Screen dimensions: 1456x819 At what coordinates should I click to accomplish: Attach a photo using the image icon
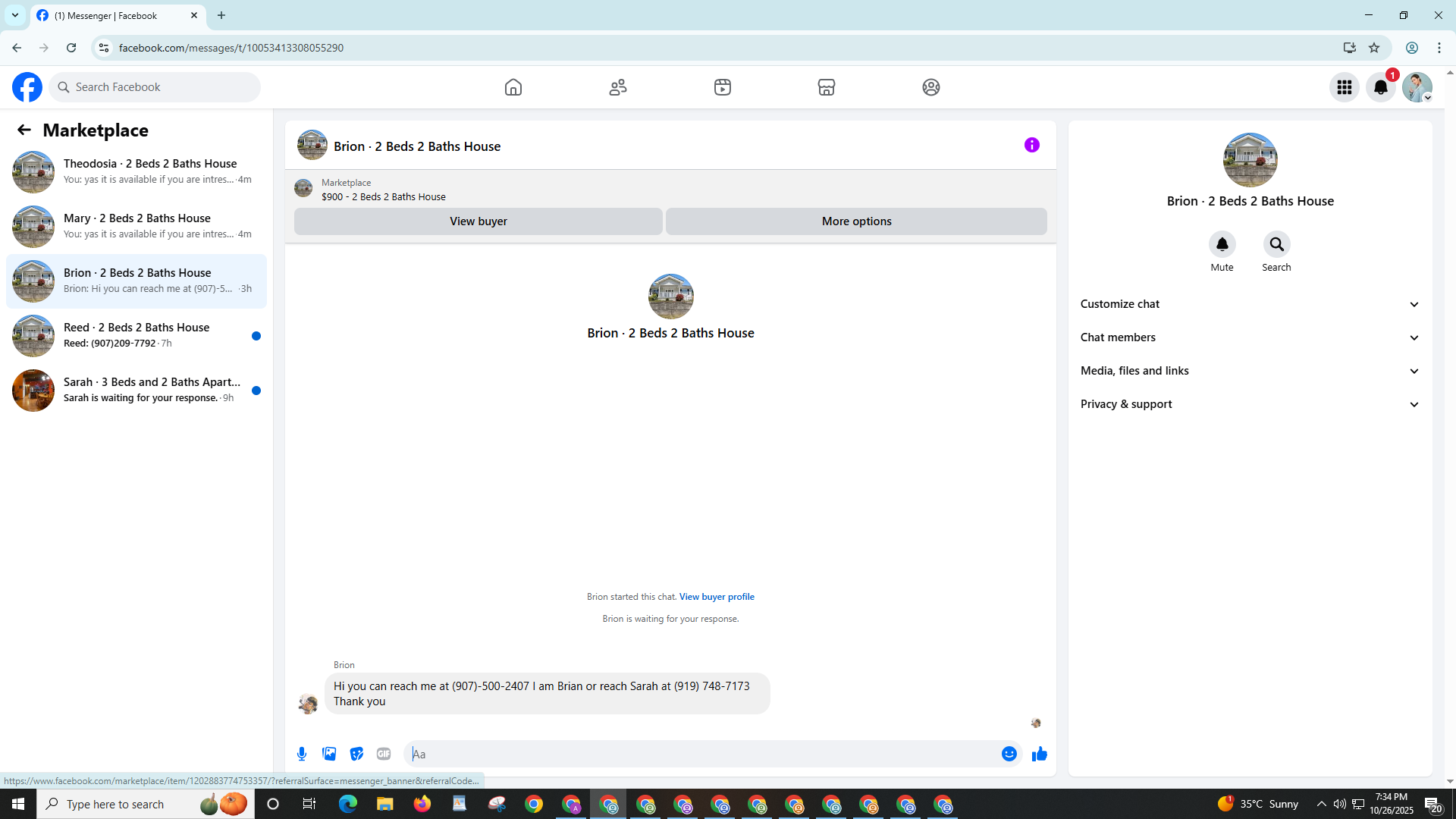click(x=329, y=754)
